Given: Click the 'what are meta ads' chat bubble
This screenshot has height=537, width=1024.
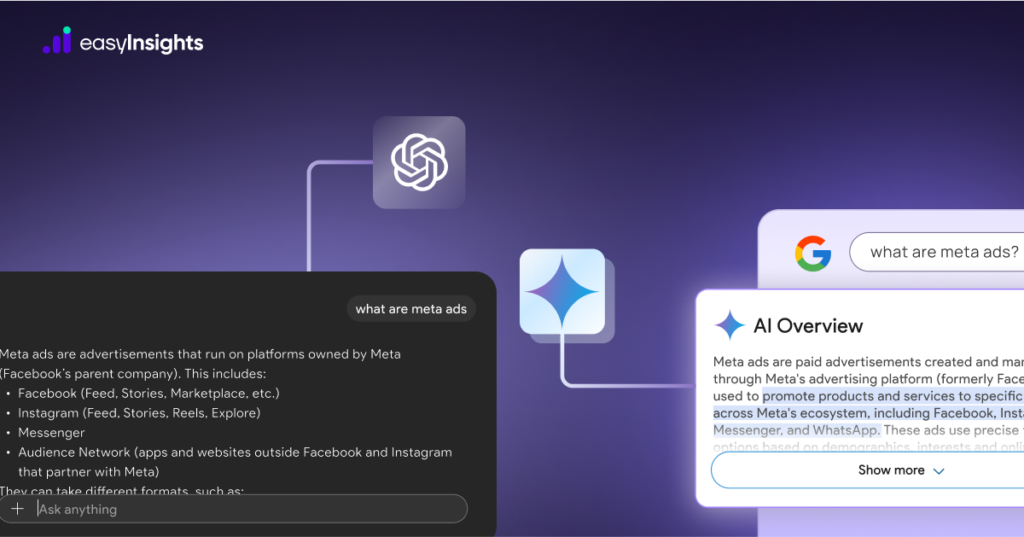Looking at the screenshot, I should click(411, 309).
